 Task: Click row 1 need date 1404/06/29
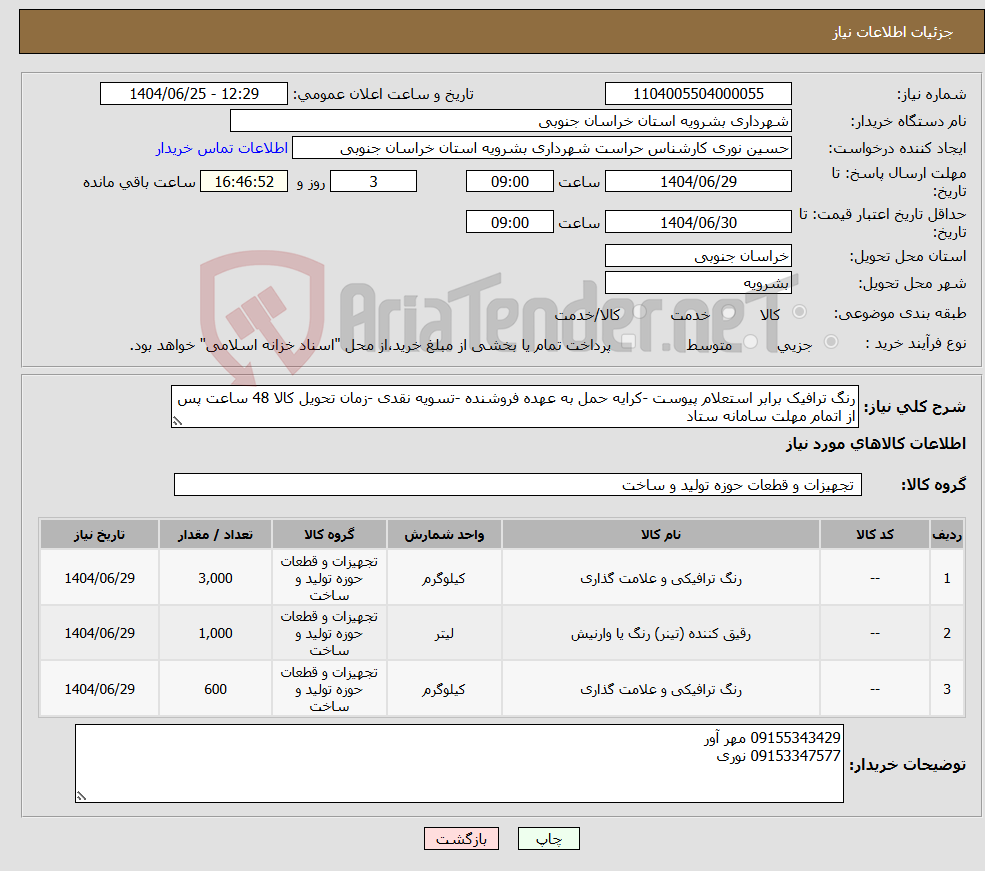pos(99,578)
